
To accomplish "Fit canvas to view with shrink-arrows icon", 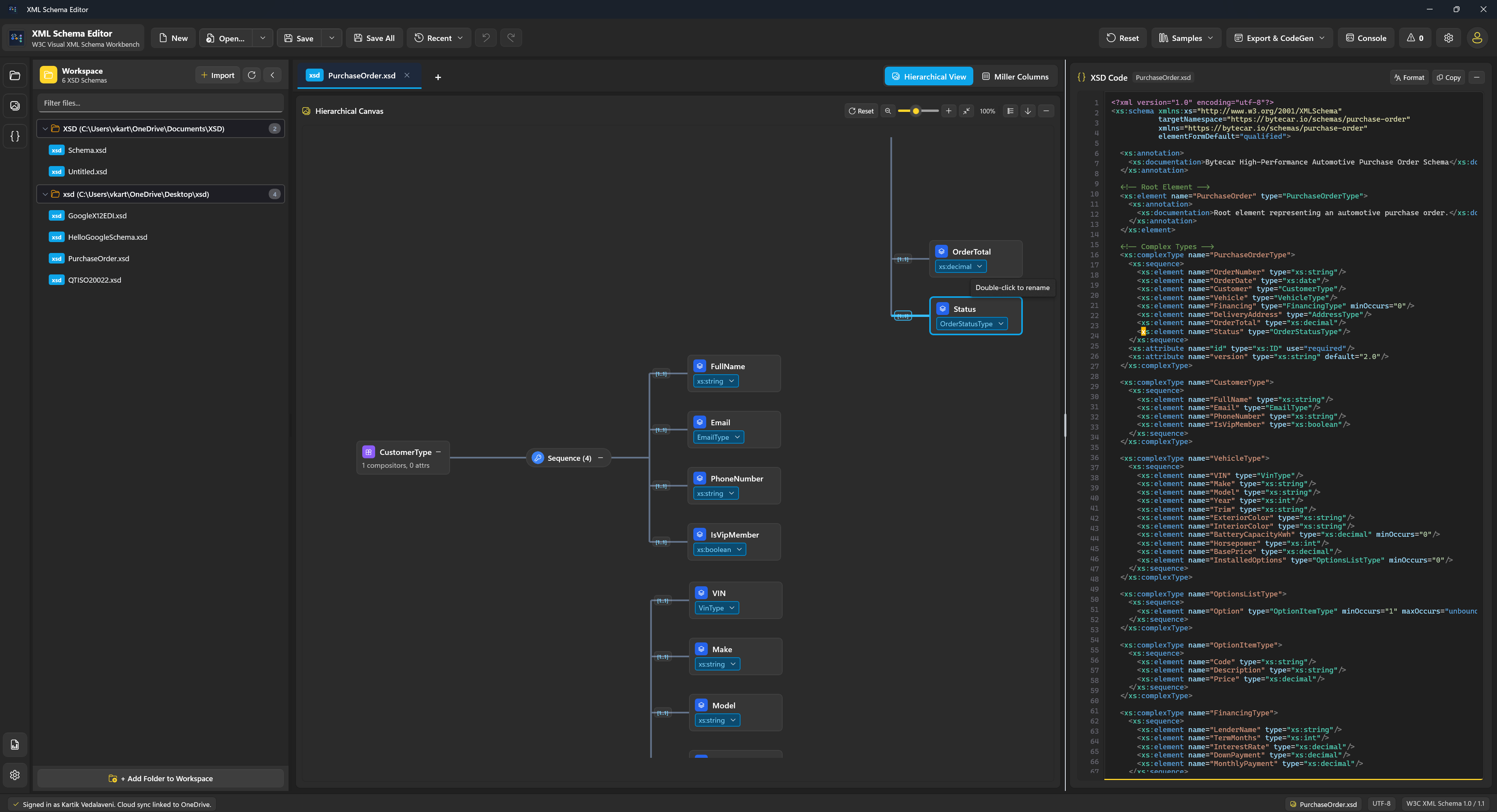I will tap(966, 111).
